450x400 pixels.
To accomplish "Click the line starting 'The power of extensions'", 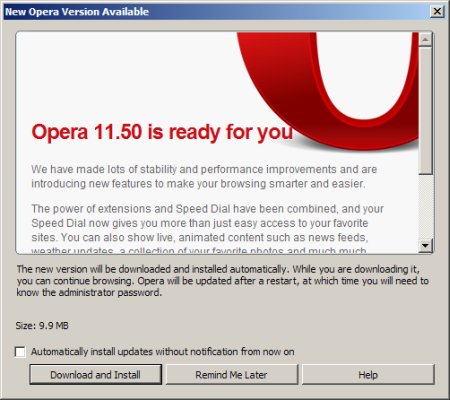I will click(207, 209).
